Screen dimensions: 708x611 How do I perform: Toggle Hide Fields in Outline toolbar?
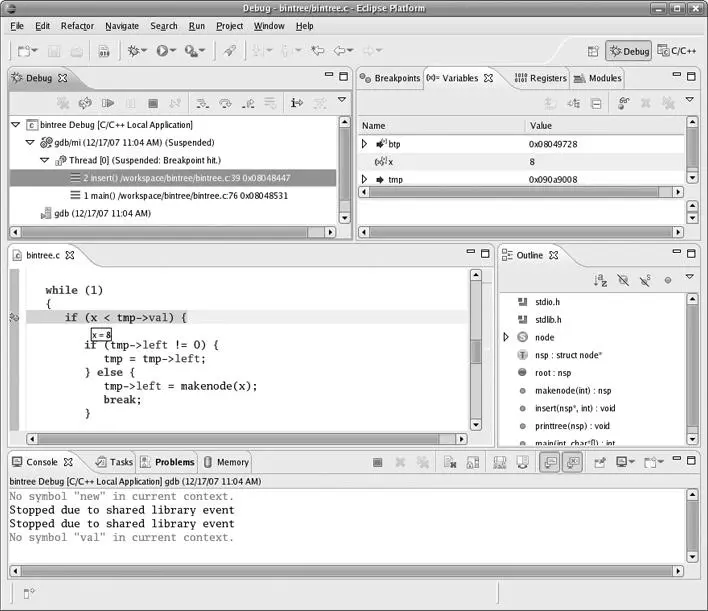pyautogui.click(x=623, y=282)
